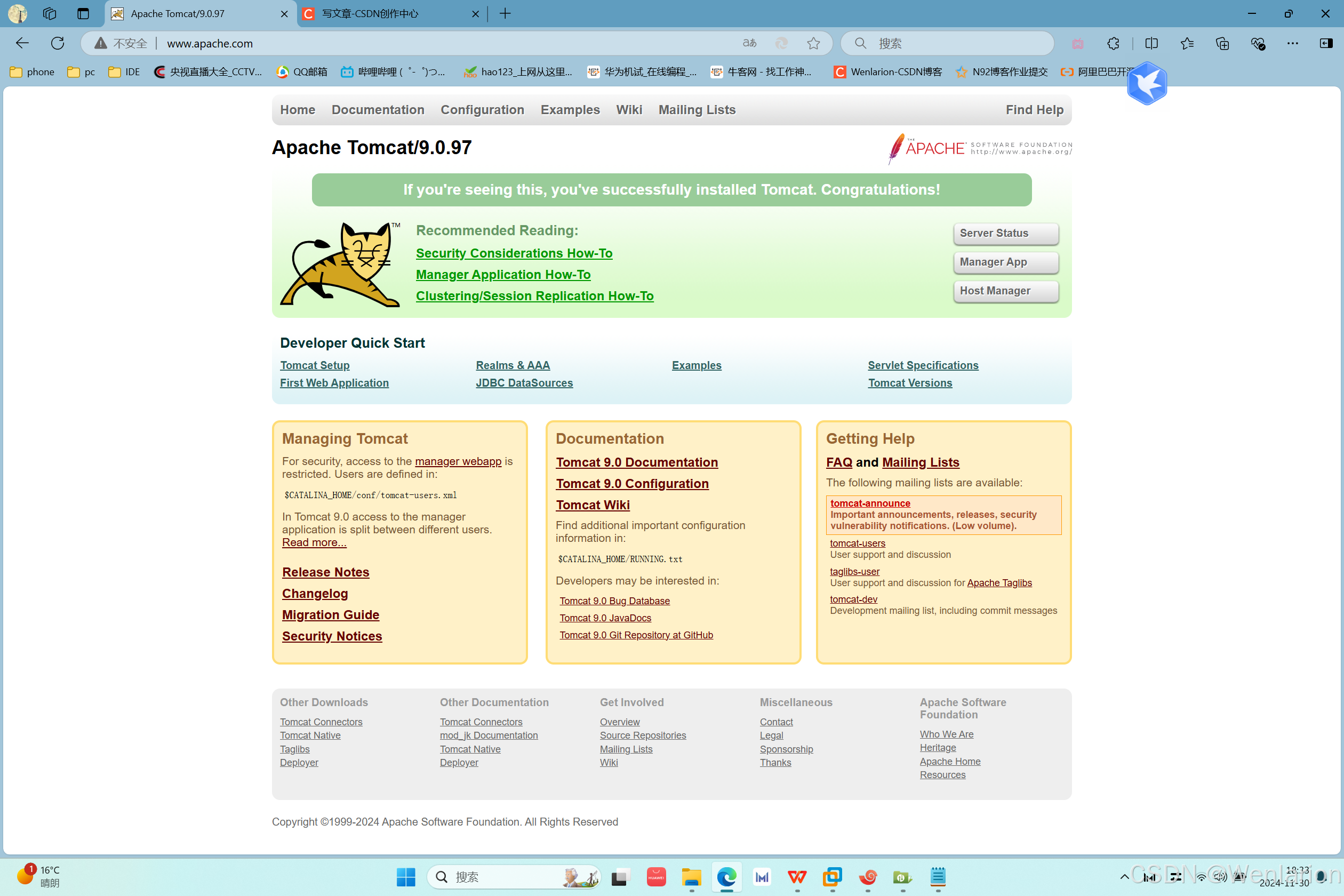Viewport: 1344px width, 896px height.
Task: Open the Tomcat 9.0 JavaDocs link
Action: coord(605,618)
